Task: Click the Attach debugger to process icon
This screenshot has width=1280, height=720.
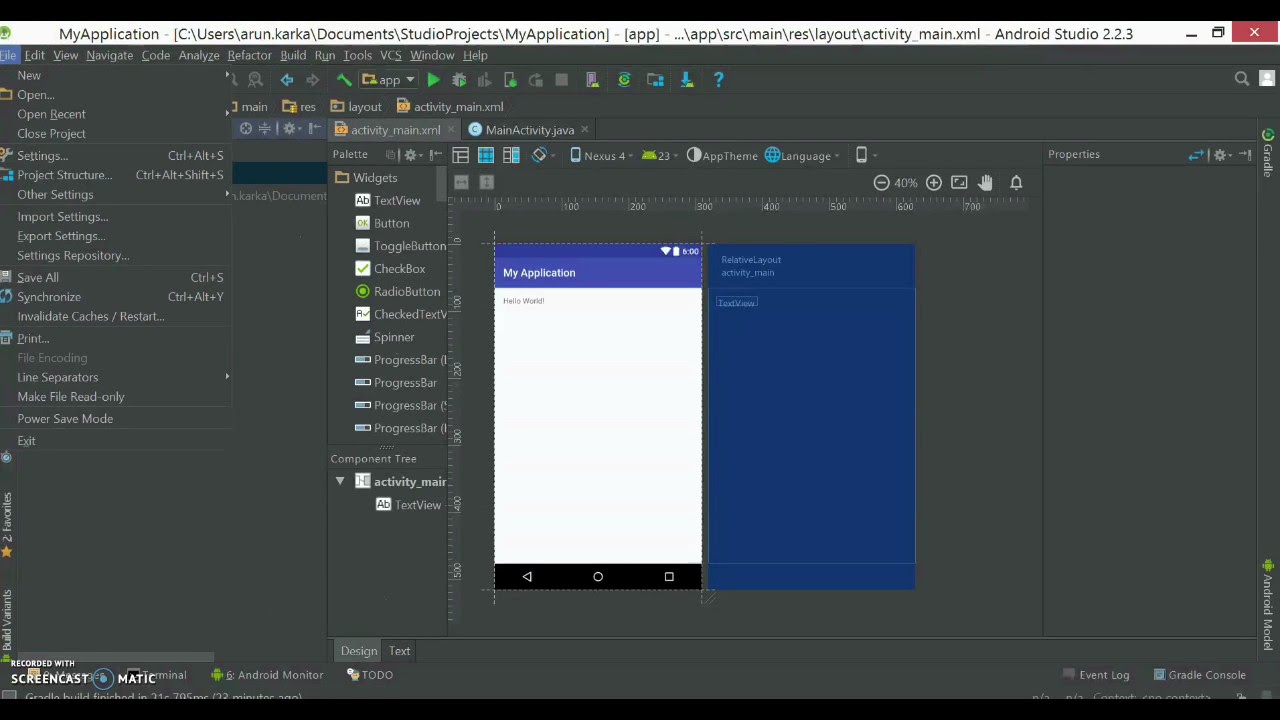Action: tap(510, 80)
